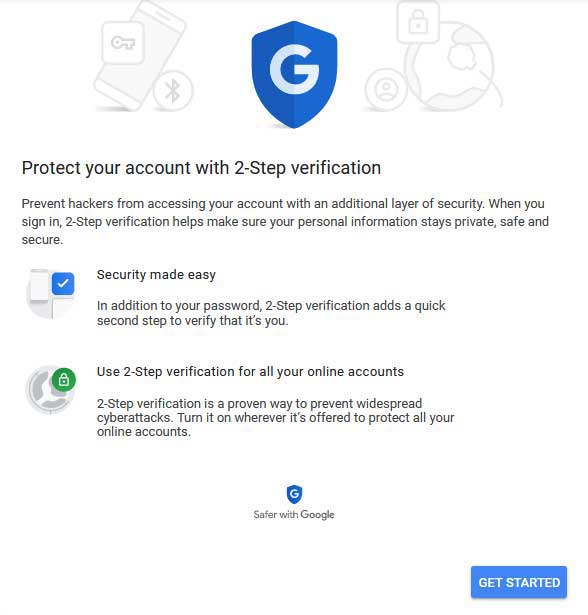Click the faded smartphone illustration

coord(140,56)
